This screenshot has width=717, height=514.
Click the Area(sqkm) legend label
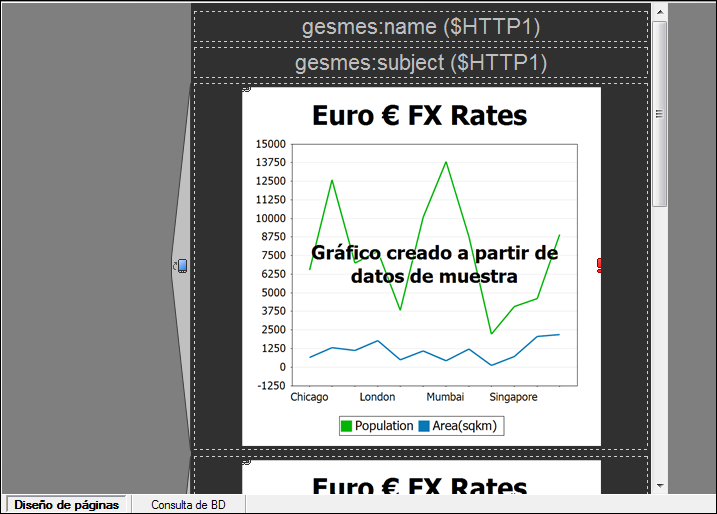tap(464, 426)
